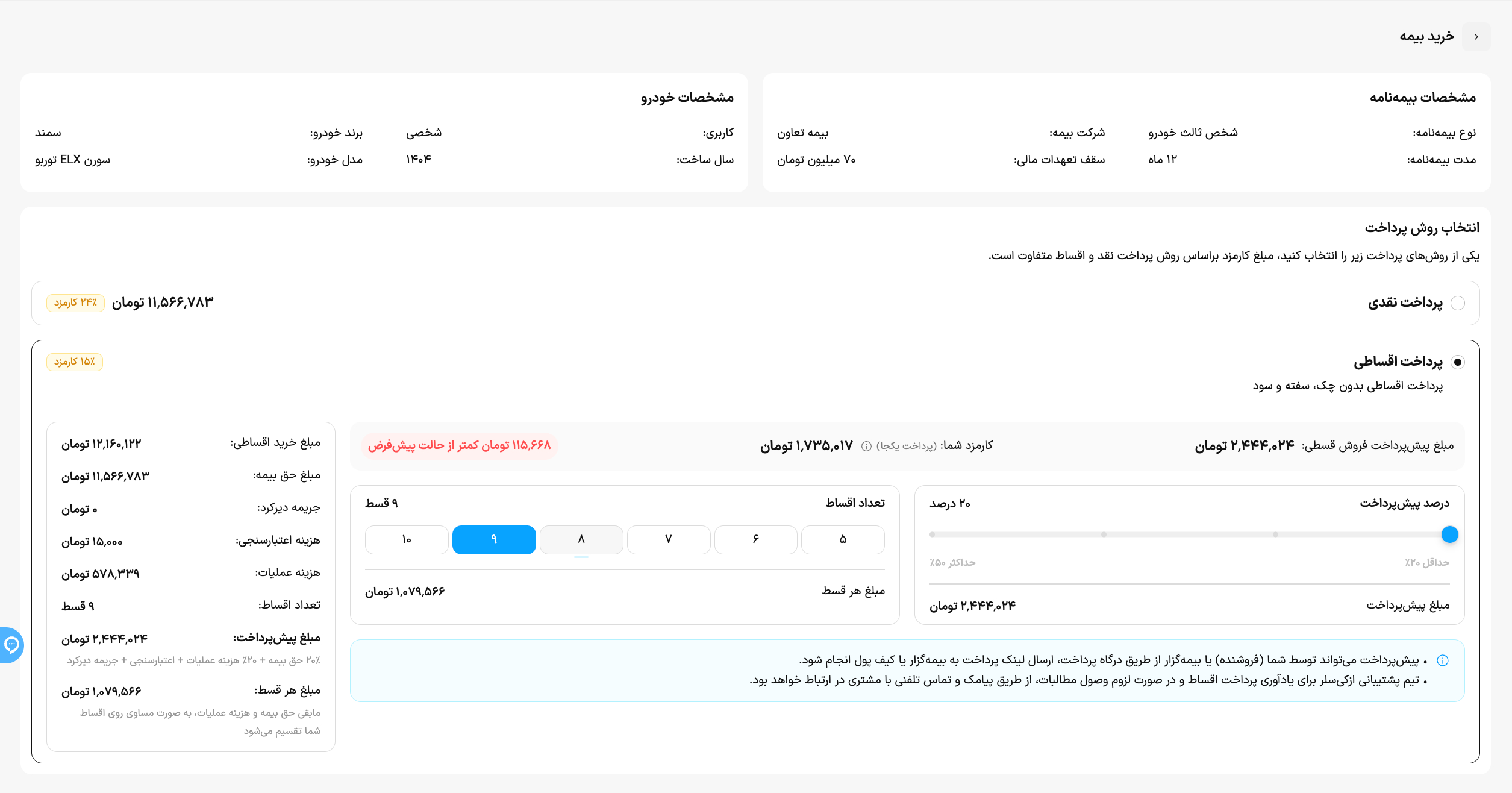Click the slider track's middle tick mark near حداکثر

point(1104,534)
